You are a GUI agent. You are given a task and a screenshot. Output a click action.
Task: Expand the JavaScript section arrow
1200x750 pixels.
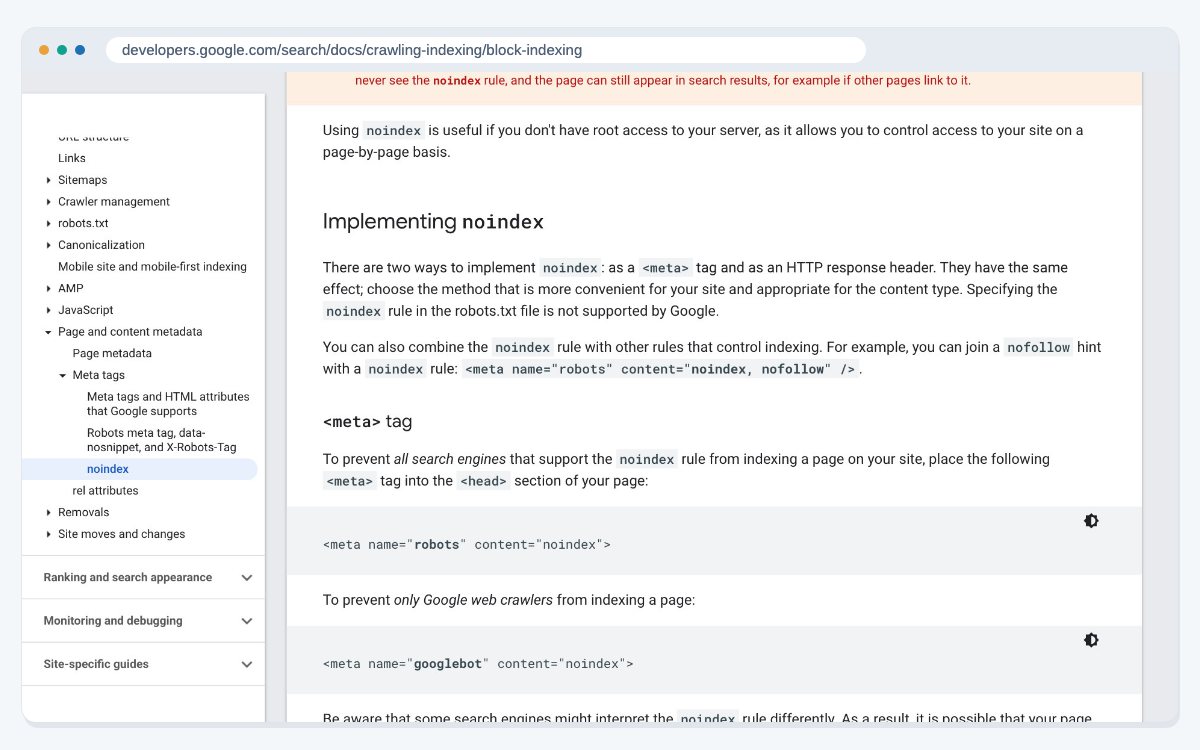[49, 310]
